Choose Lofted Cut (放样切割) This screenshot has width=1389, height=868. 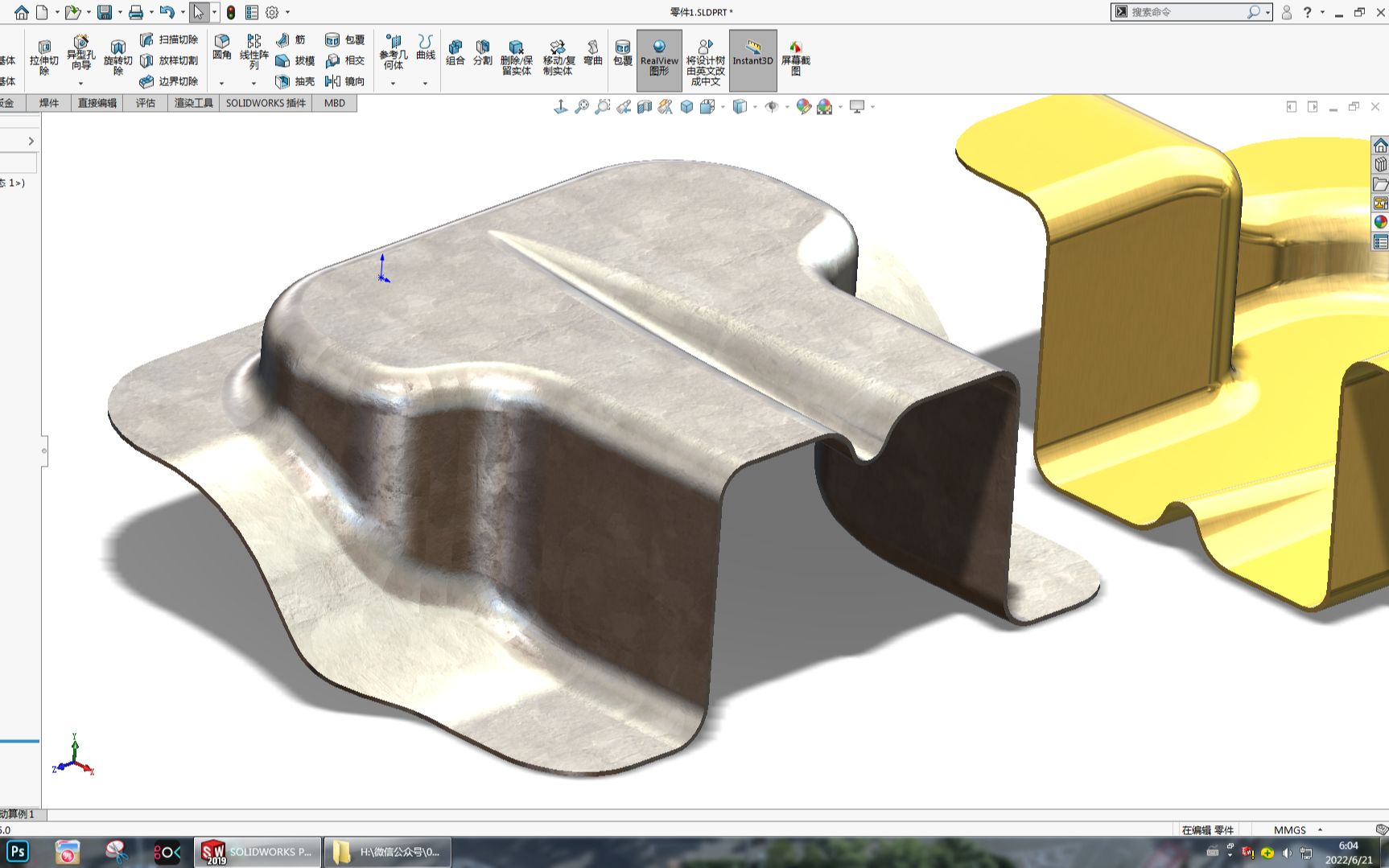click(169, 60)
